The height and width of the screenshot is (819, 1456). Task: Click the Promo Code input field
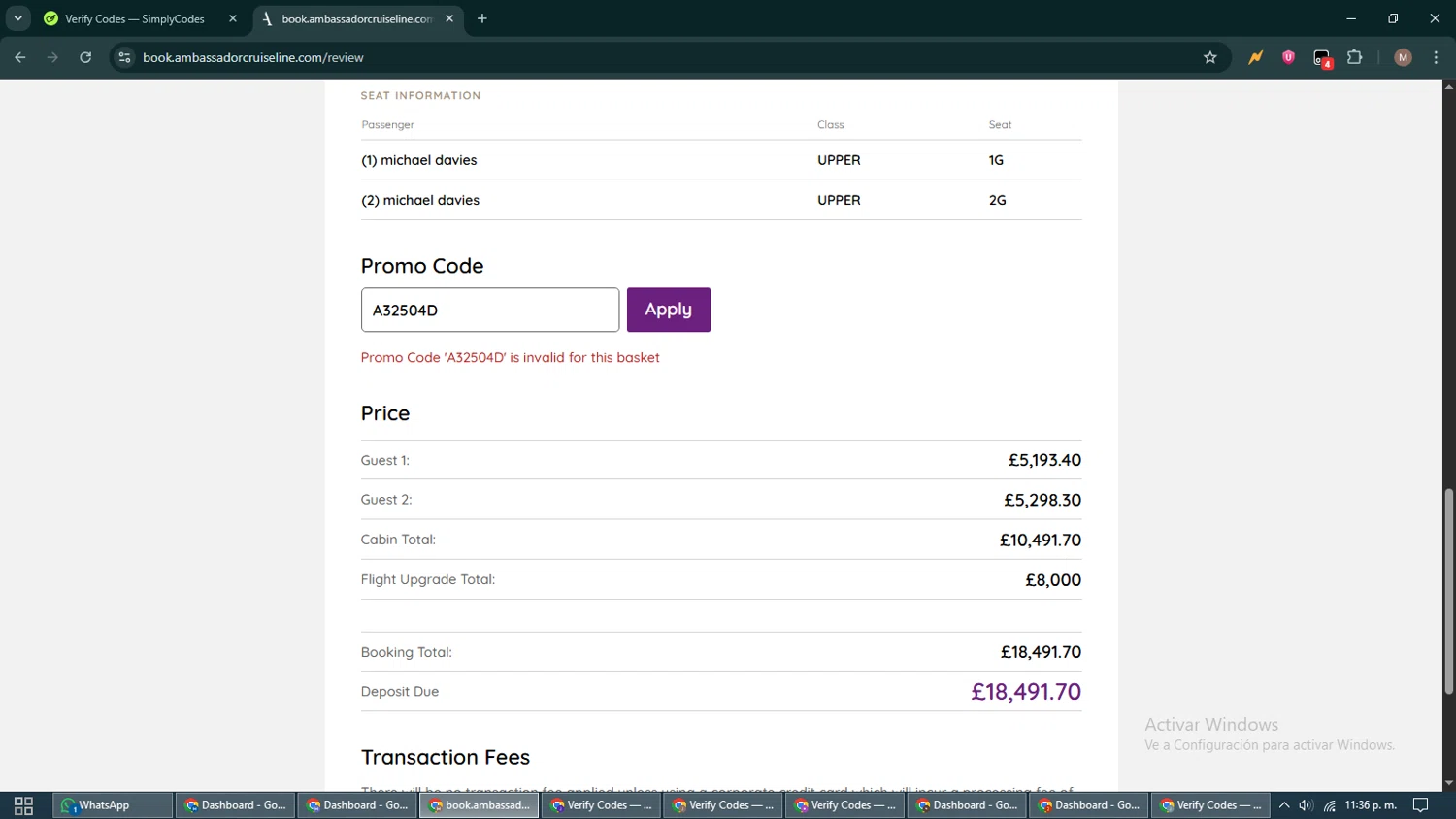(x=490, y=310)
